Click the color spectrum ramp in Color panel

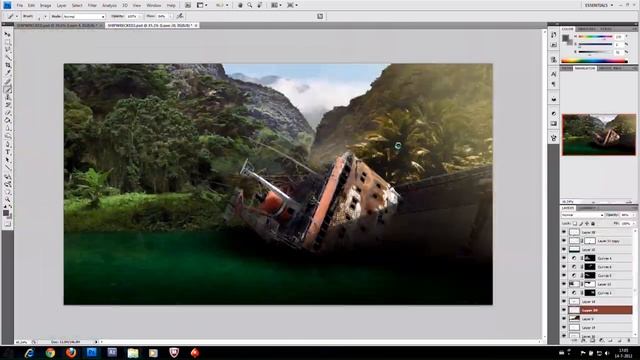click(x=594, y=61)
